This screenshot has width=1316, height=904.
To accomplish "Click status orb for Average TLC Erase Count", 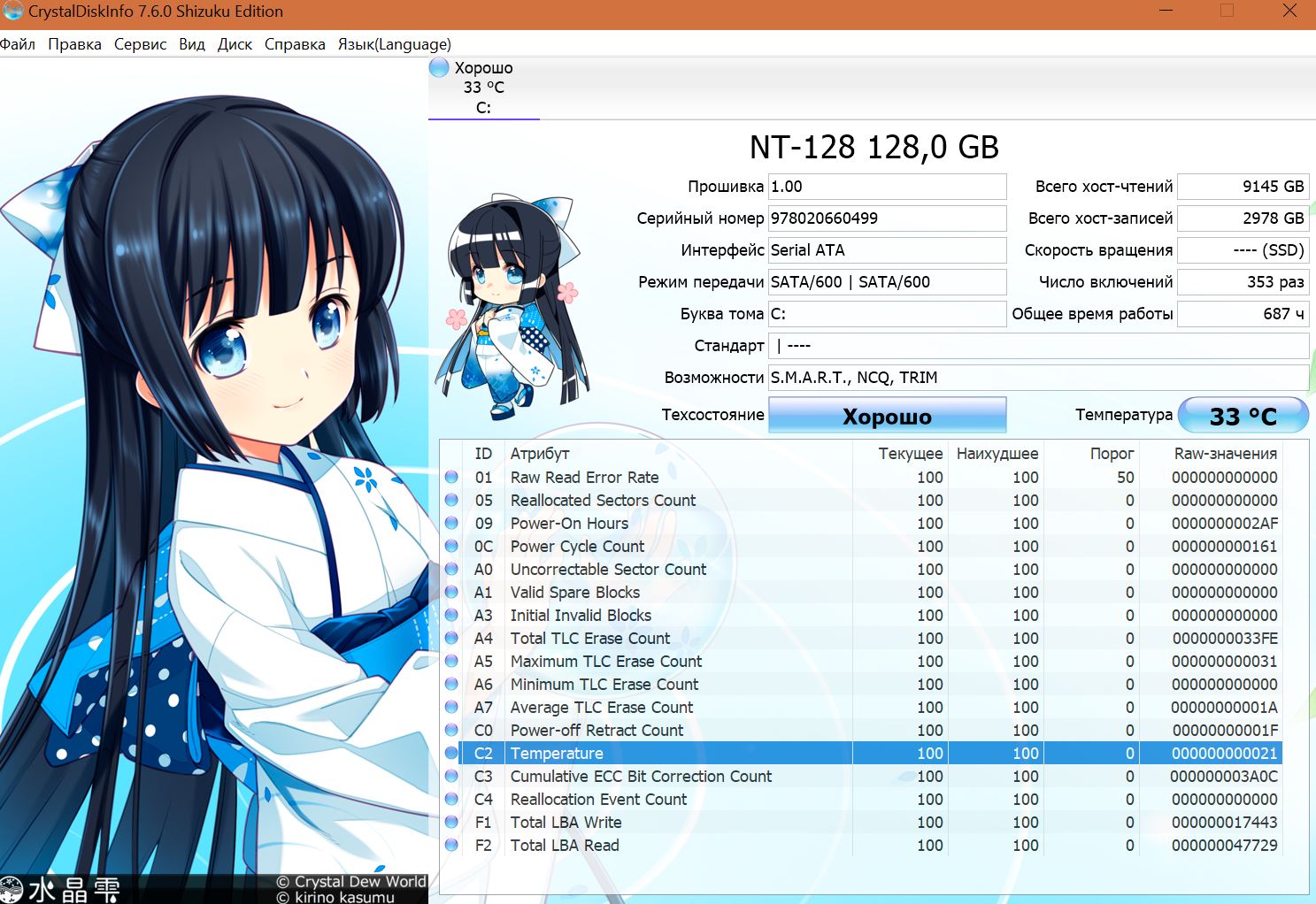I will click(x=451, y=708).
